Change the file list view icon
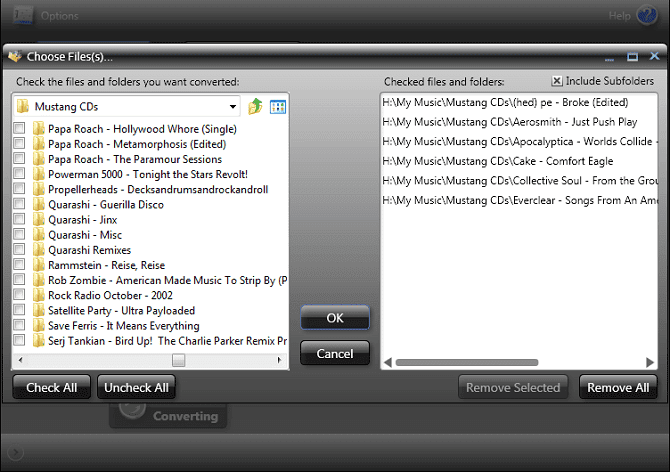670x472 pixels. coord(278,107)
